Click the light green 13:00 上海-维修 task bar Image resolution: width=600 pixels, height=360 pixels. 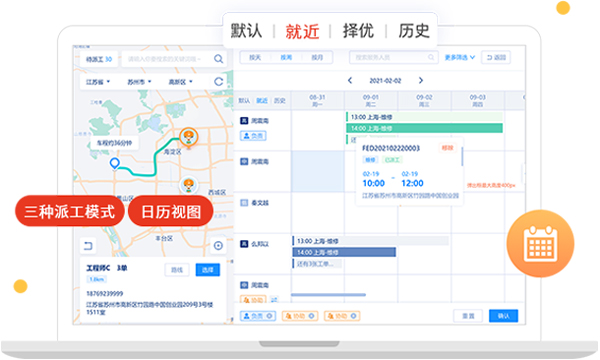(424, 117)
